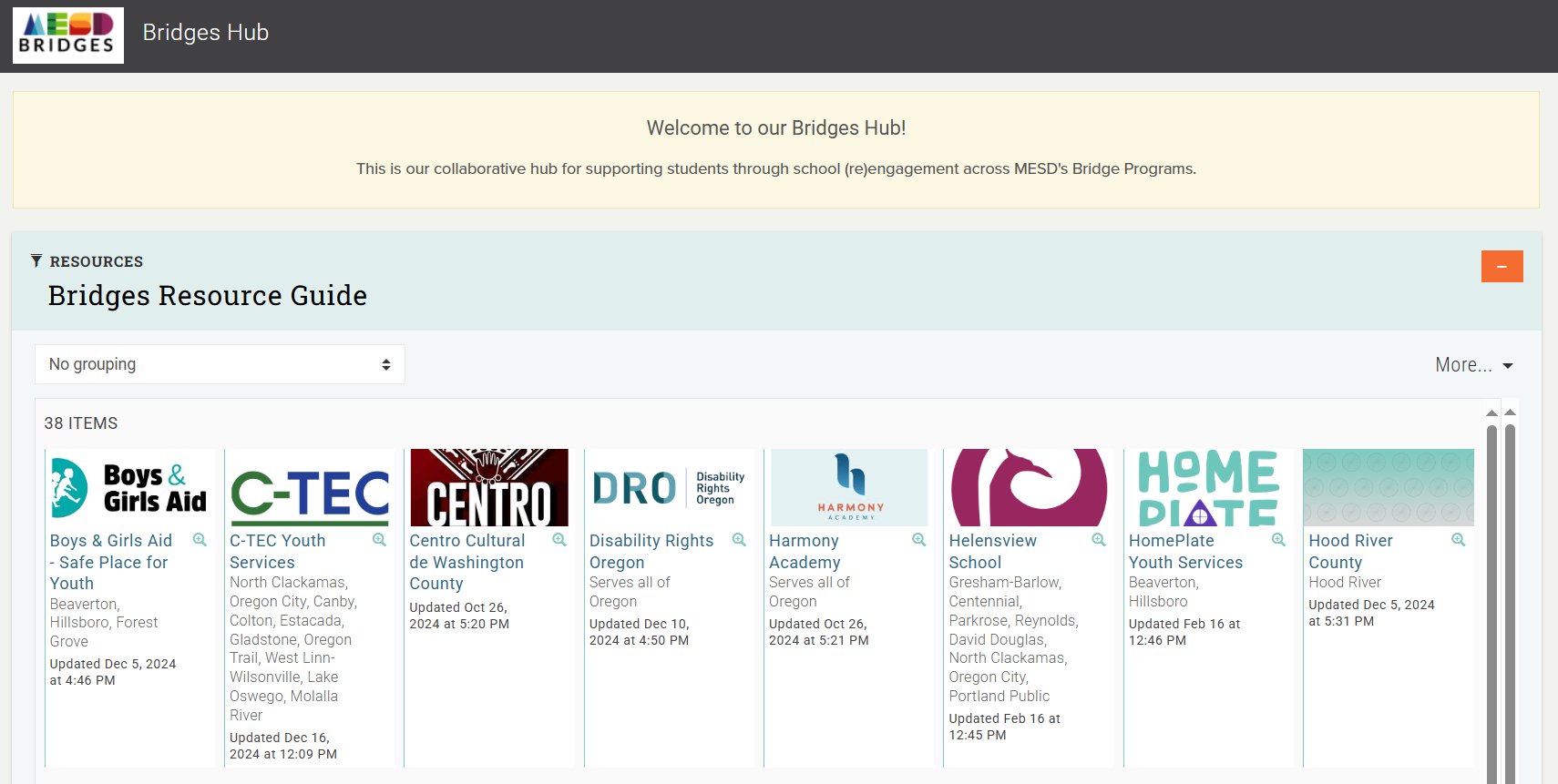Screen dimensions: 1558x784
Task: Preview Helensview School with magnifier icon
Action: coord(1099,540)
